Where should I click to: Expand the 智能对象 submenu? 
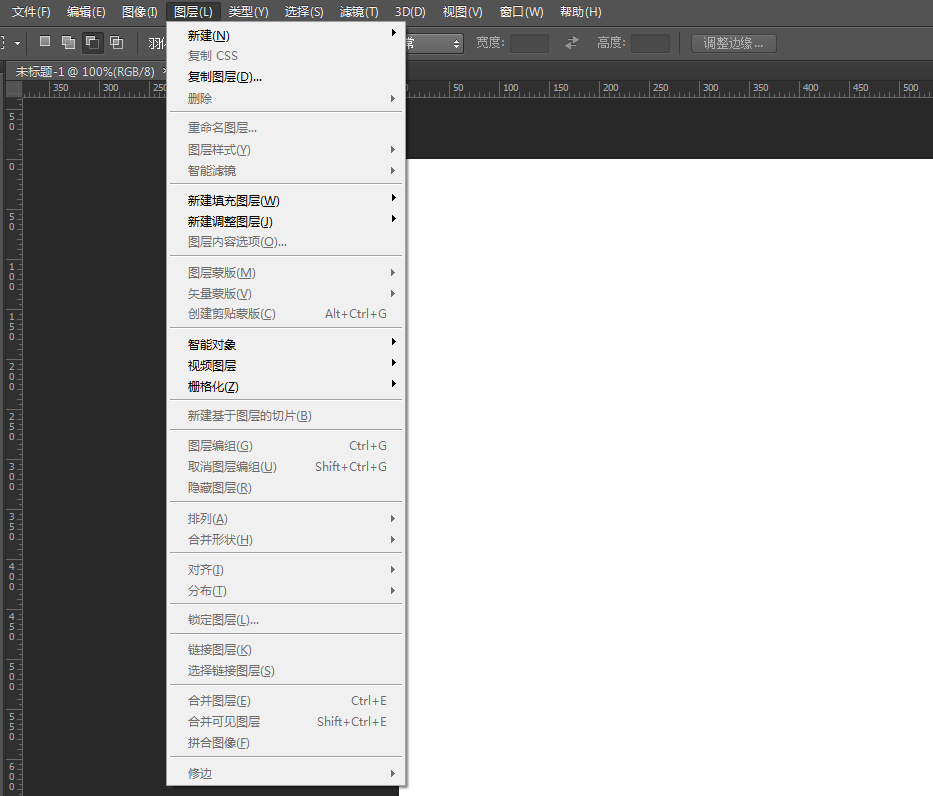[286, 344]
